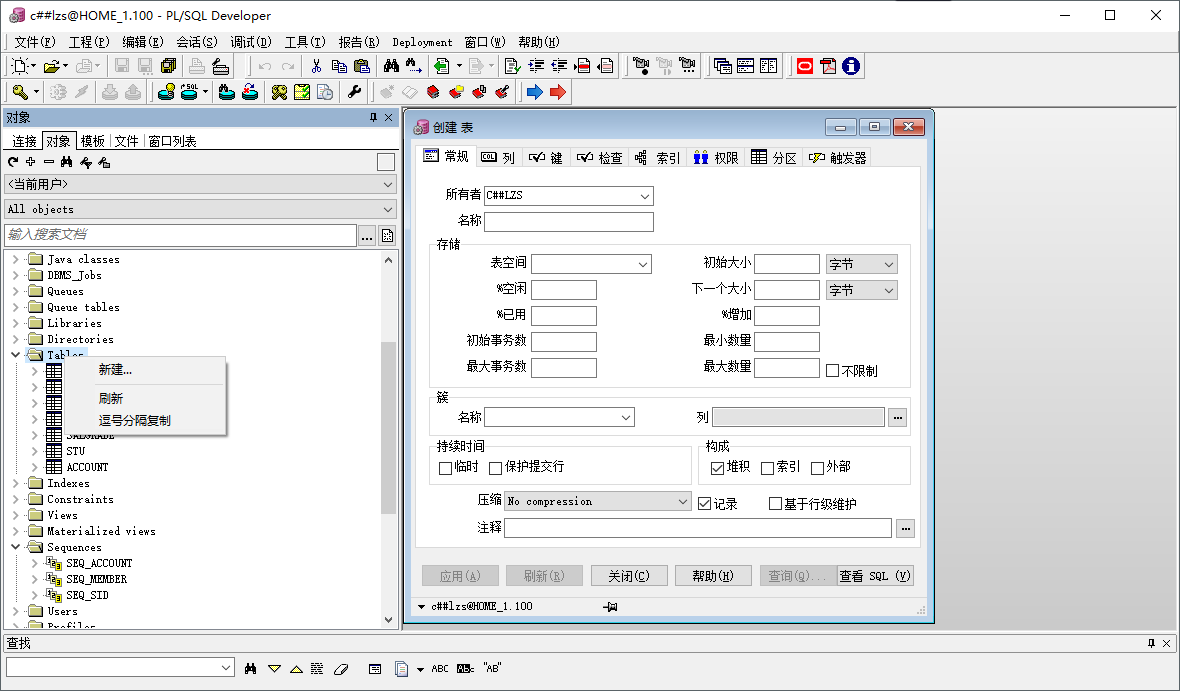Click the Copy toolbar icon

[339, 66]
